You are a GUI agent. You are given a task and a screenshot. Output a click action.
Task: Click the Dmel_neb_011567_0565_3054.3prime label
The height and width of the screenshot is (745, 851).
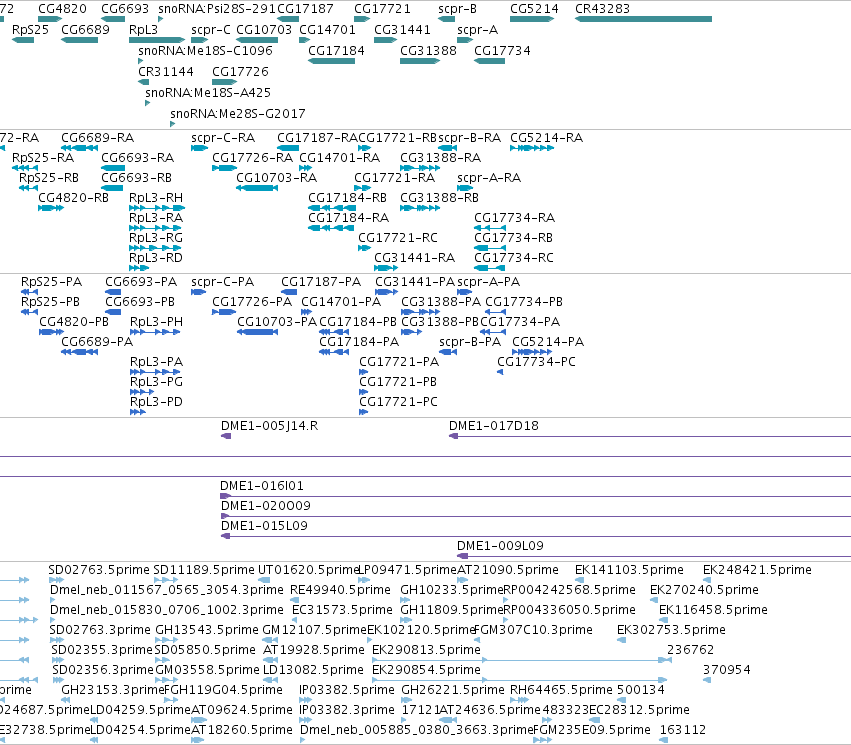coord(167,590)
